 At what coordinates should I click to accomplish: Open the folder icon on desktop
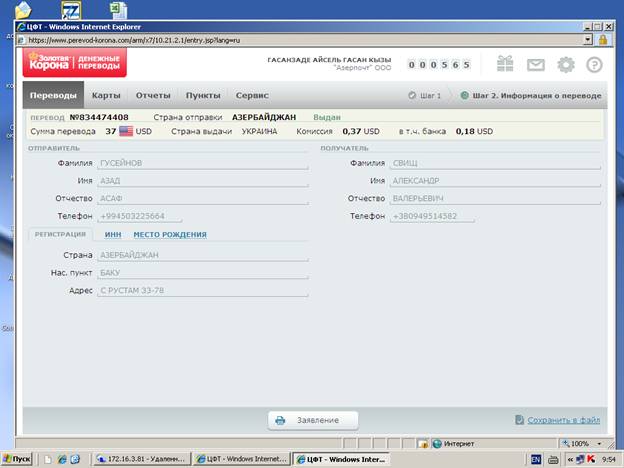[x=23, y=10]
